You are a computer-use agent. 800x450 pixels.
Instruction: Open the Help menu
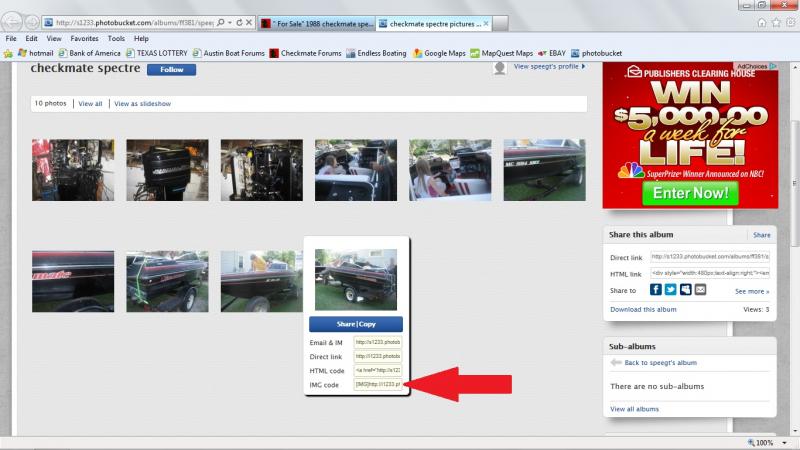point(141,38)
